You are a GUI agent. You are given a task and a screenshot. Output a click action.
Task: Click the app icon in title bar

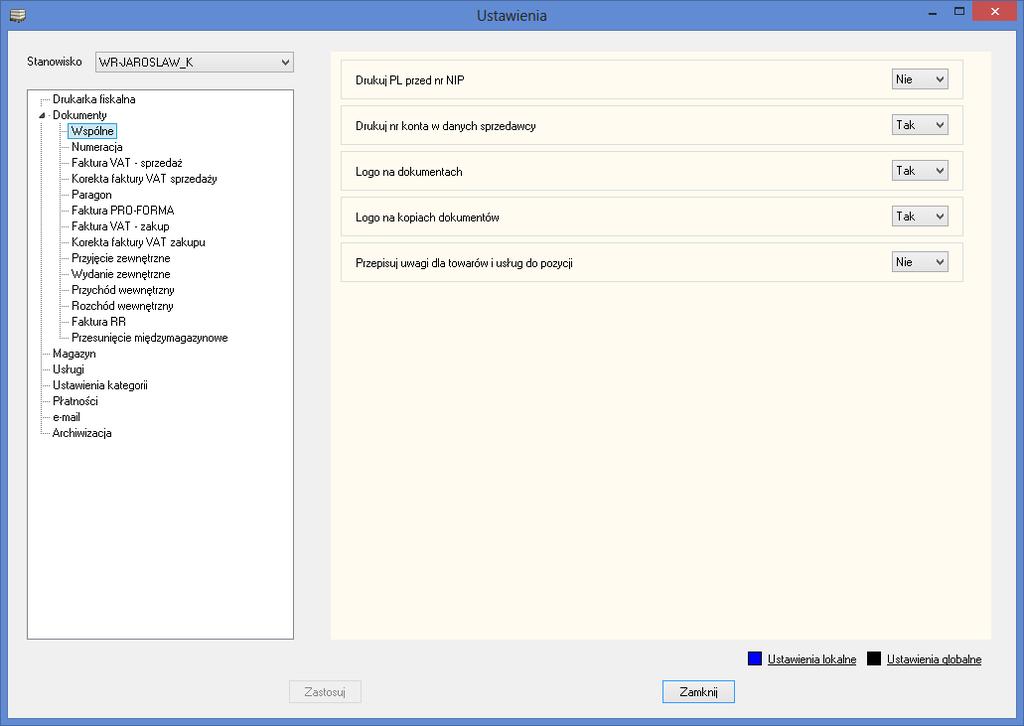click(18, 14)
